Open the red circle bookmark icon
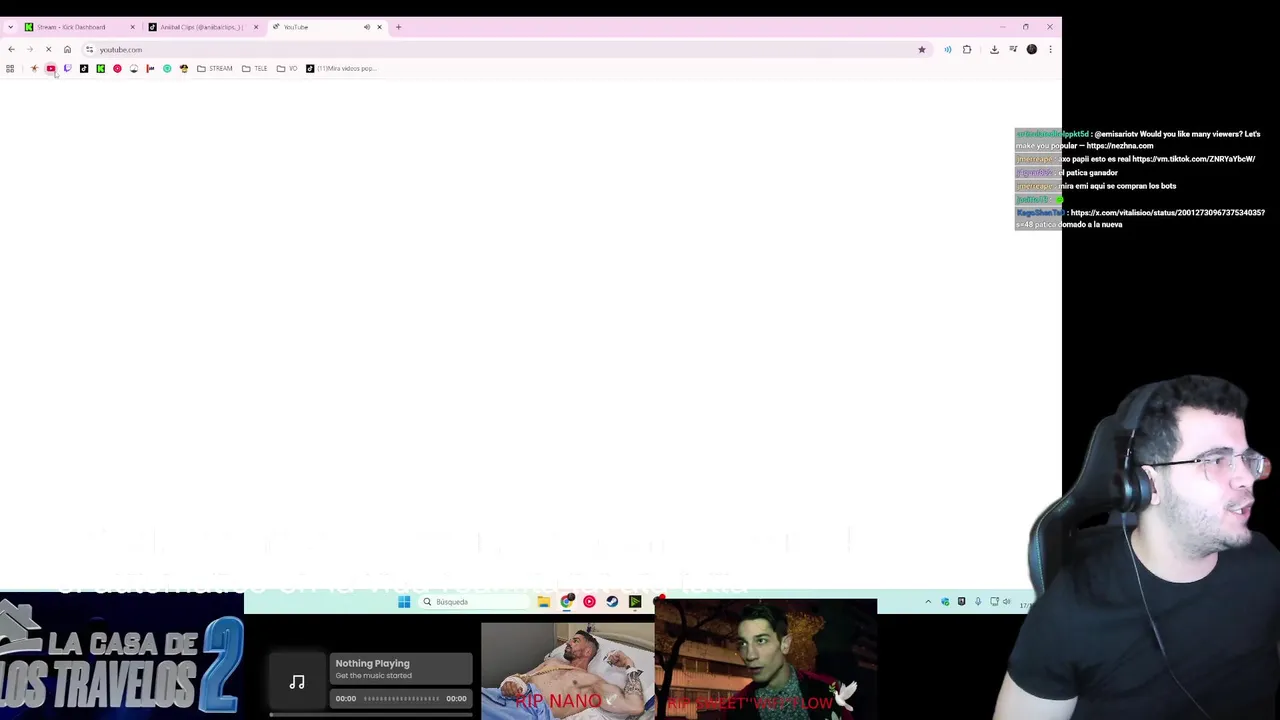This screenshot has width=1280, height=720. 117,68
